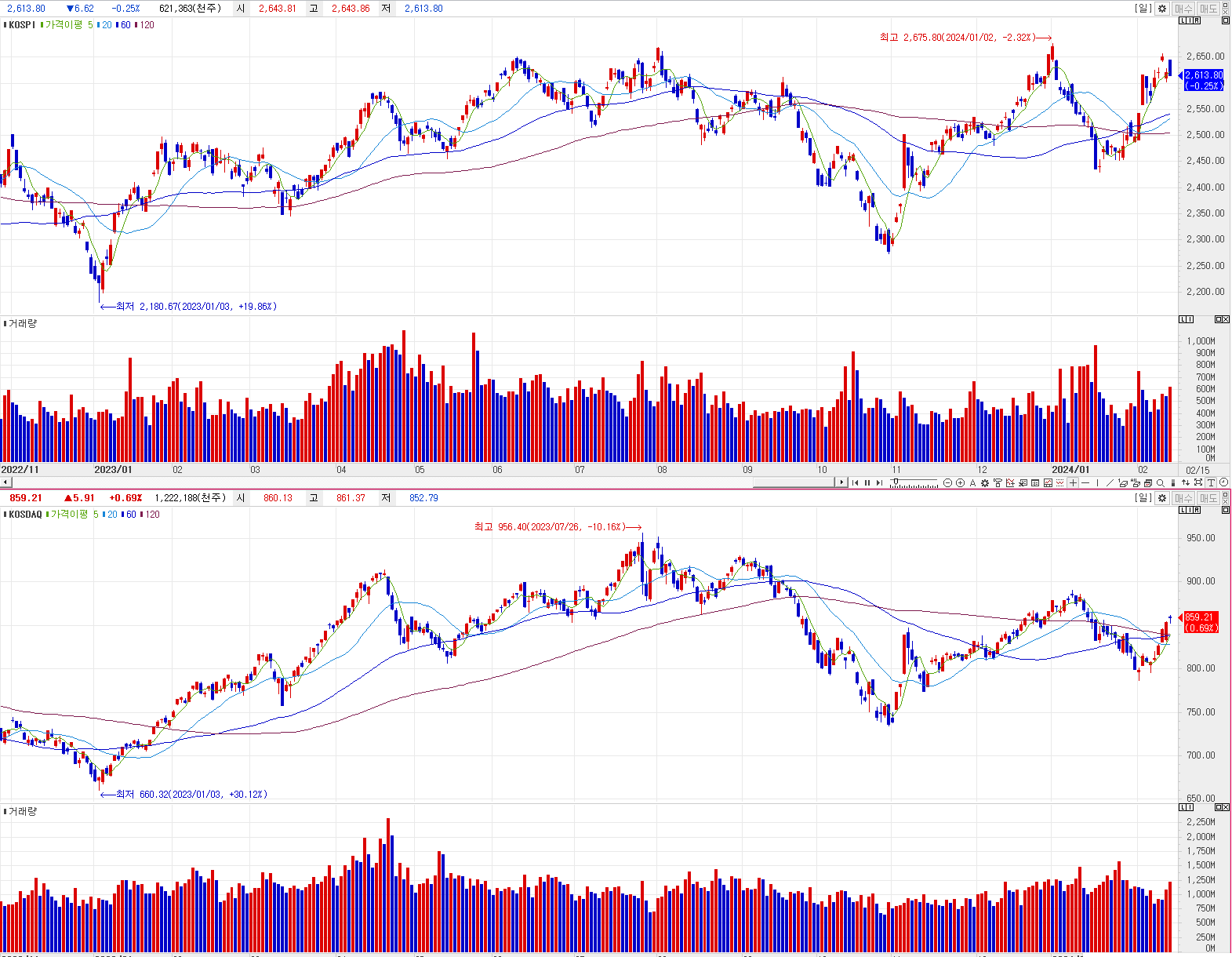This screenshot has width=1232, height=957.
Task: Toggle the L axis button on the KOSDAQ price panel
Action: click(1182, 510)
